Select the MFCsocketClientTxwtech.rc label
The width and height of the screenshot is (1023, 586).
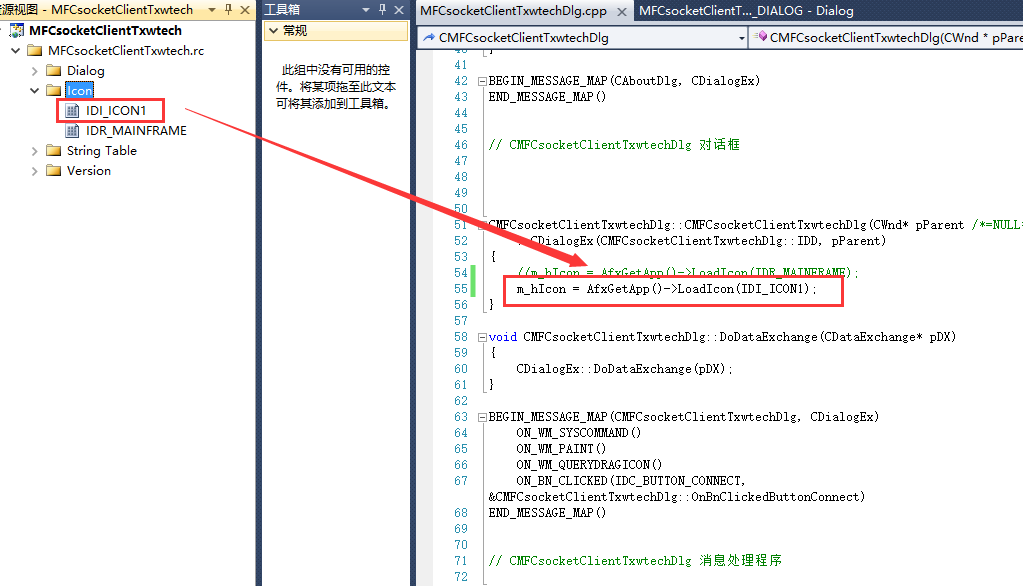pyautogui.click(x=126, y=51)
